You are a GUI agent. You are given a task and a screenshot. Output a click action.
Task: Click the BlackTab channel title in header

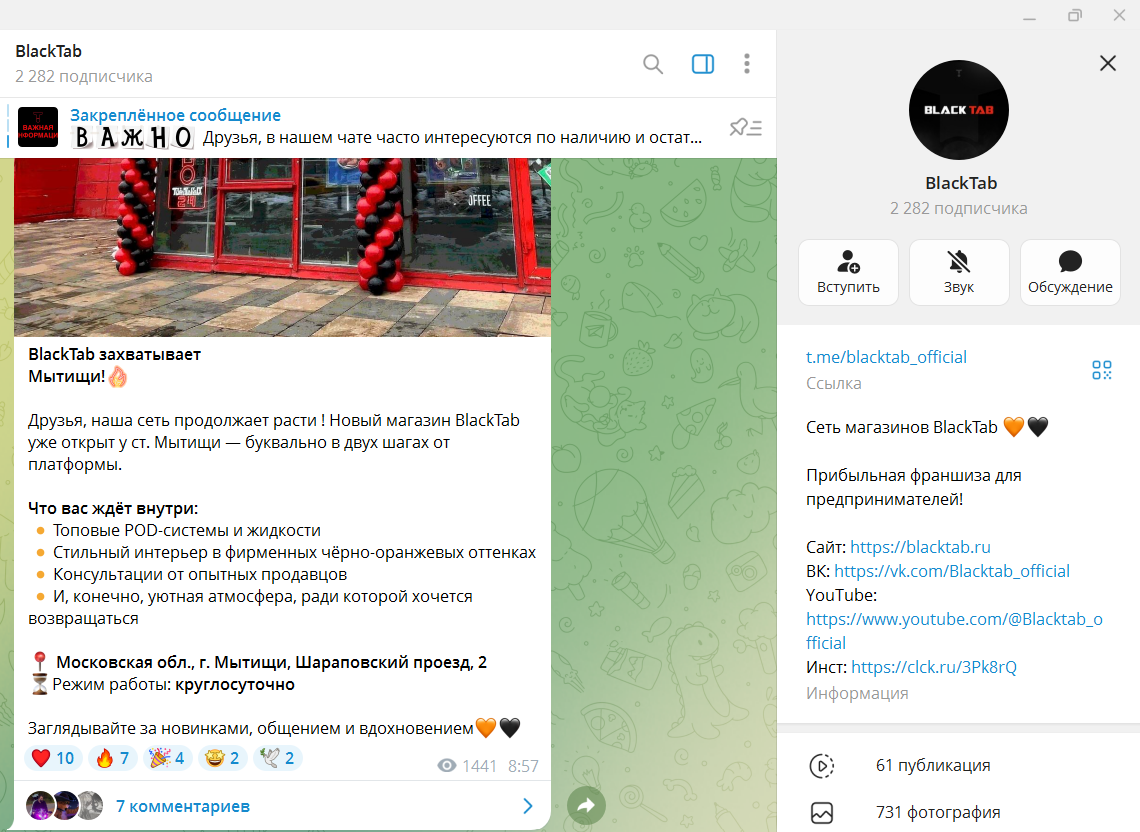(x=49, y=51)
